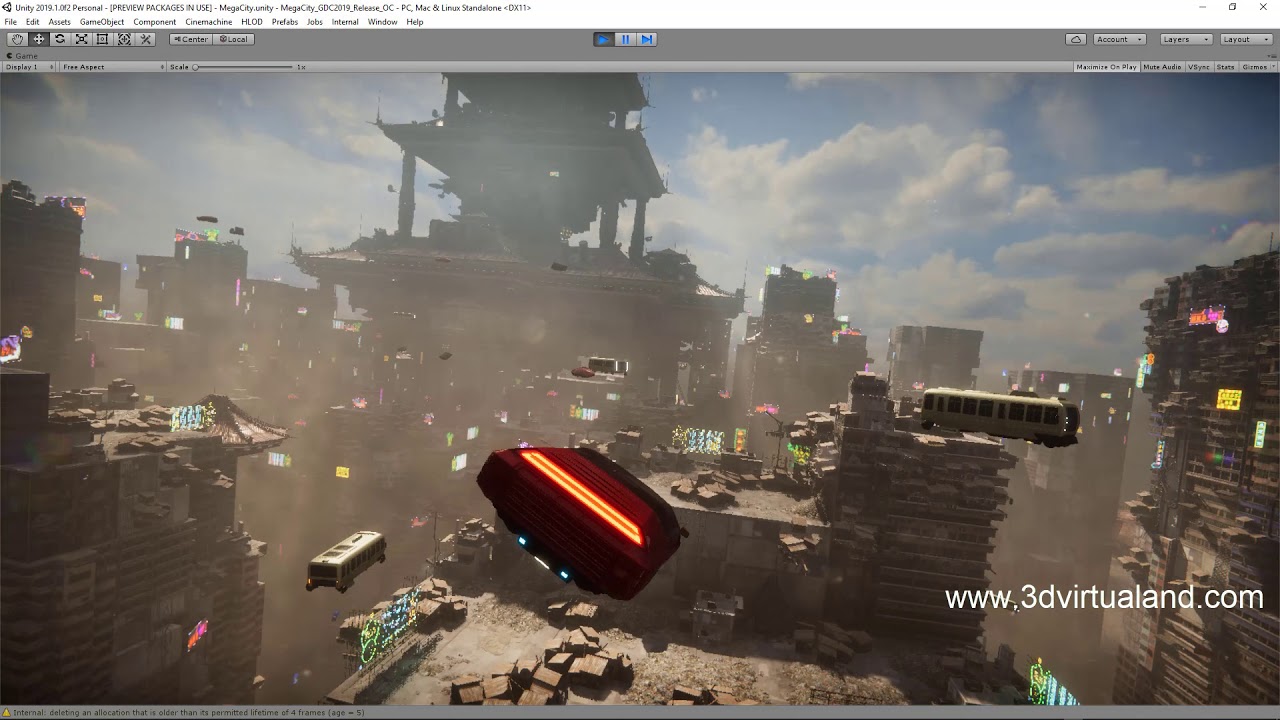Image resolution: width=1280 pixels, height=720 pixels.
Task: Click the Play button
Action: 603,39
